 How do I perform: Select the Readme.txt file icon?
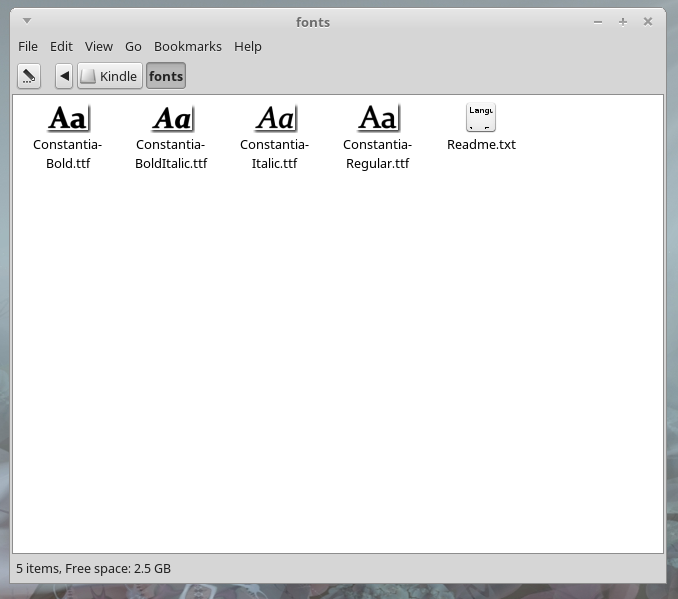[x=481, y=118]
